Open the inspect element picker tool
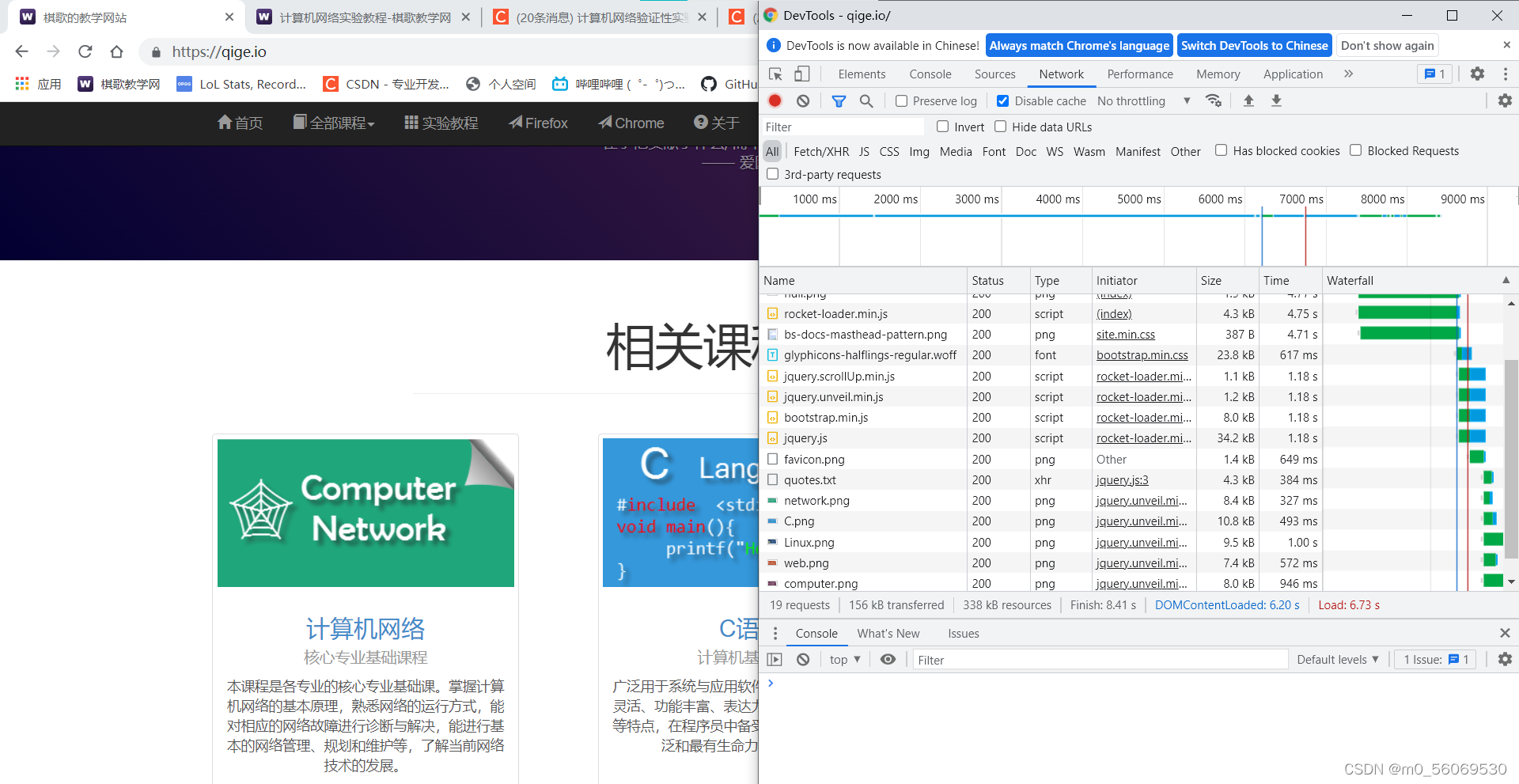The height and width of the screenshot is (784, 1519). click(775, 74)
